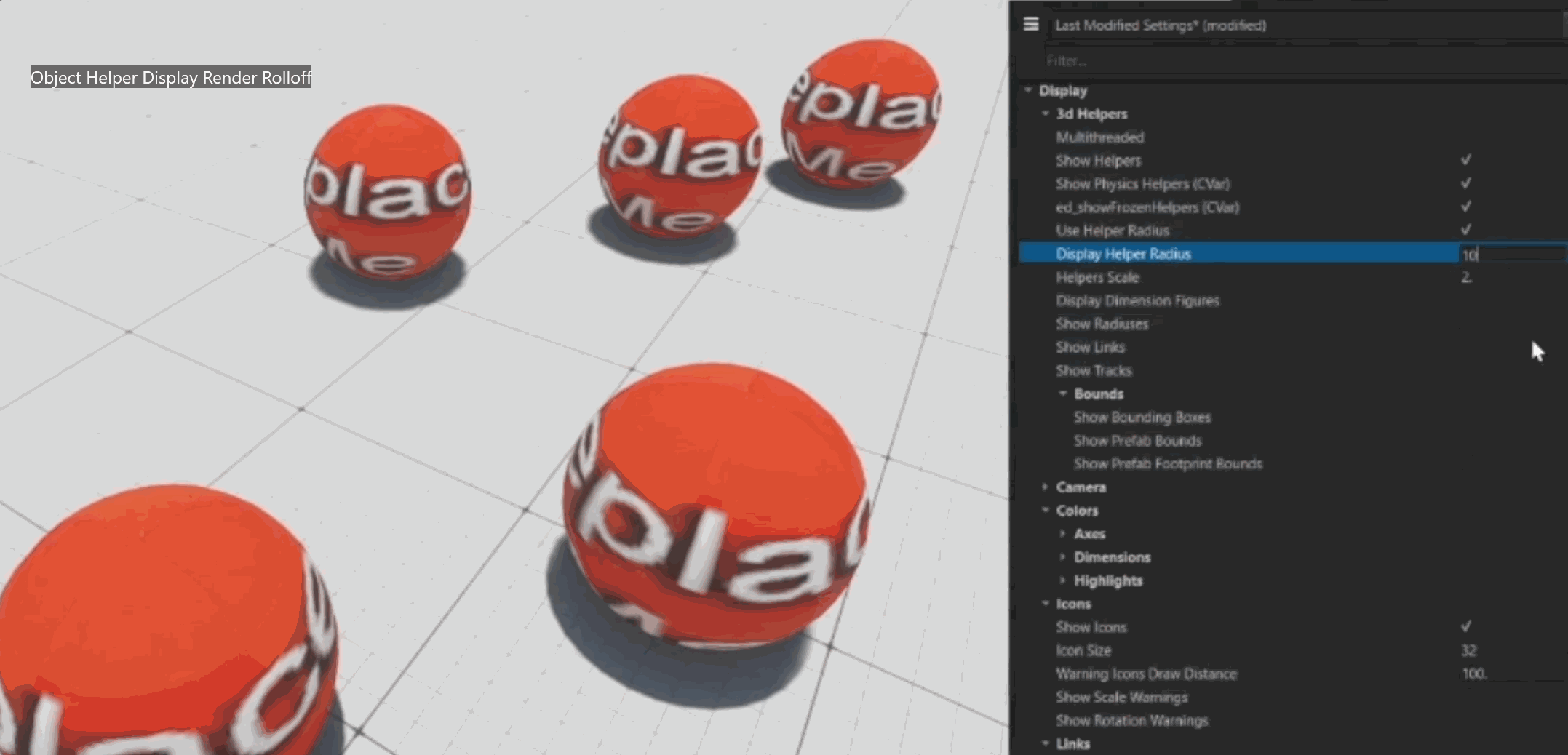Select the Warning Icons Draw Distance label
The height and width of the screenshot is (755, 1568).
click(x=1146, y=674)
